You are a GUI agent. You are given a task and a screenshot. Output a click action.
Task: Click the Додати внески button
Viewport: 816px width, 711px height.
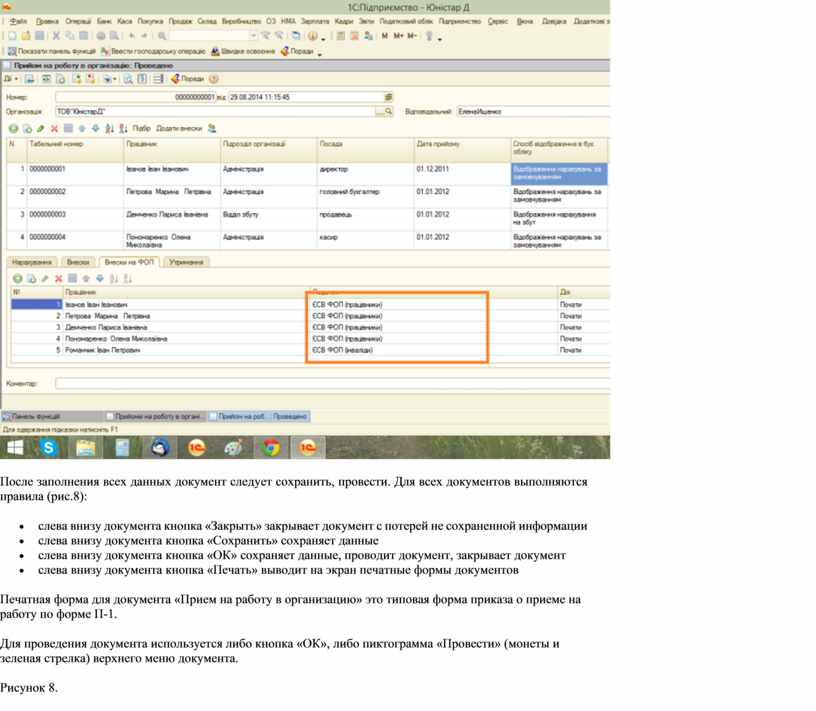179,129
